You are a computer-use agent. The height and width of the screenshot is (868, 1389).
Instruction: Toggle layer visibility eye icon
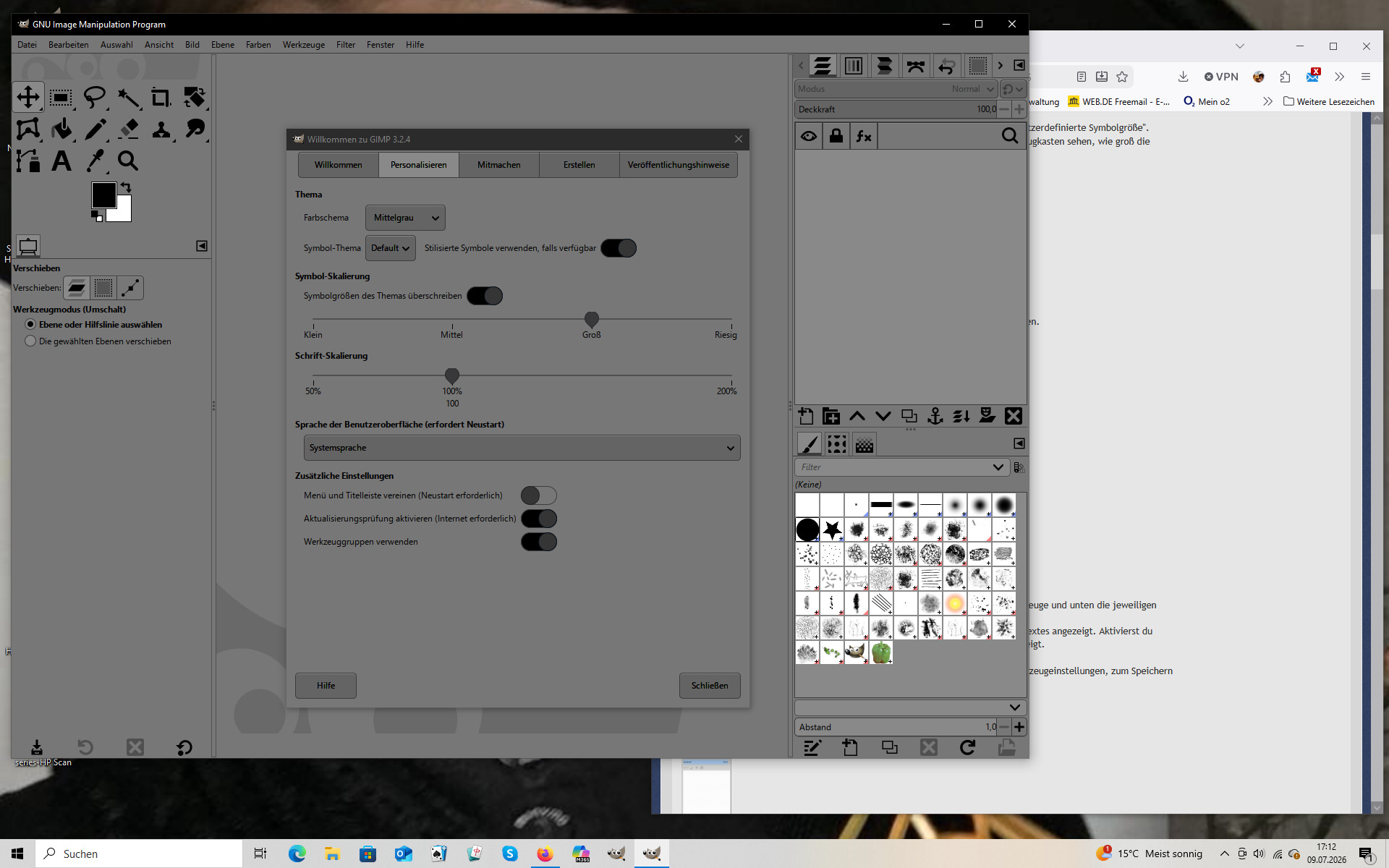tap(809, 136)
